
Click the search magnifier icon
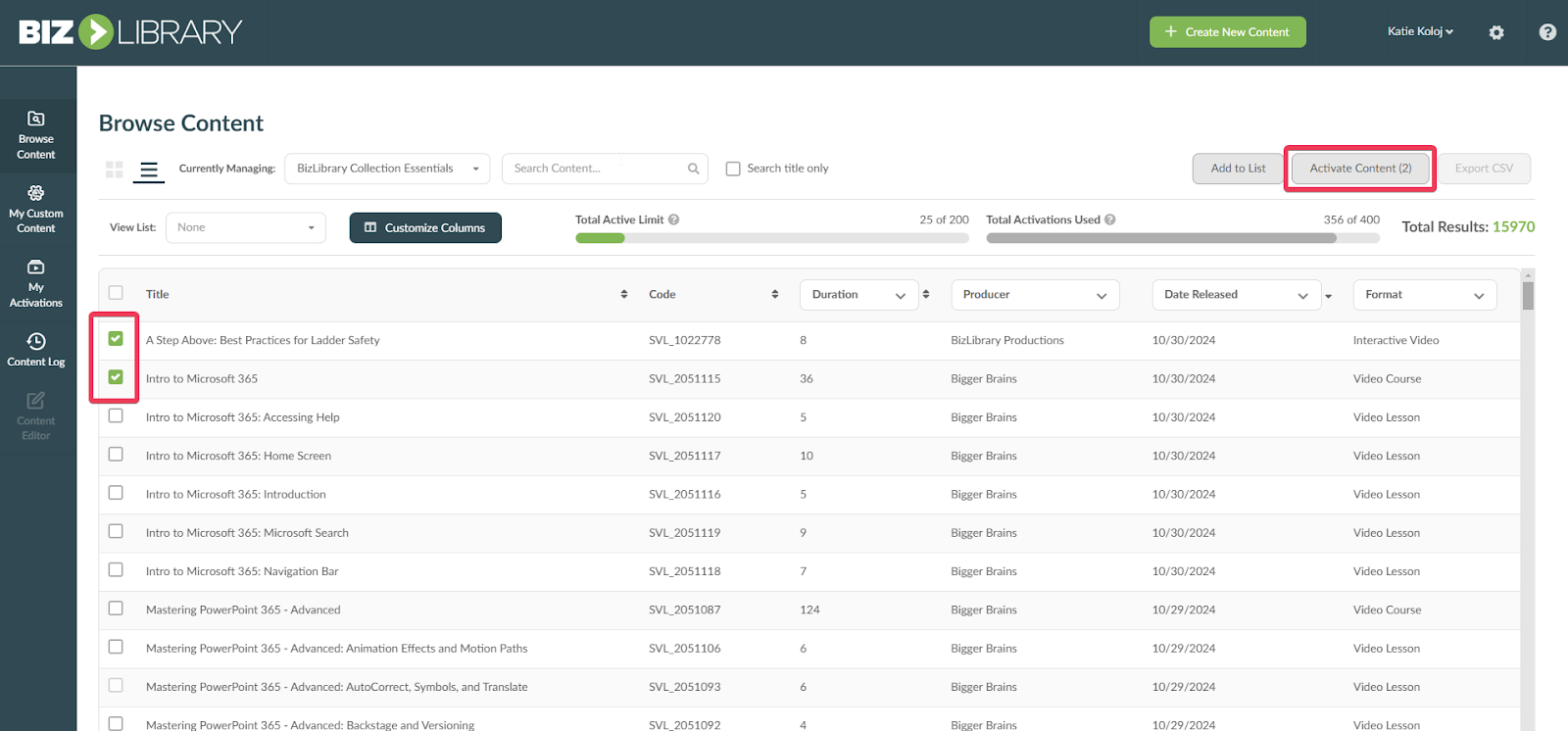coord(693,169)
